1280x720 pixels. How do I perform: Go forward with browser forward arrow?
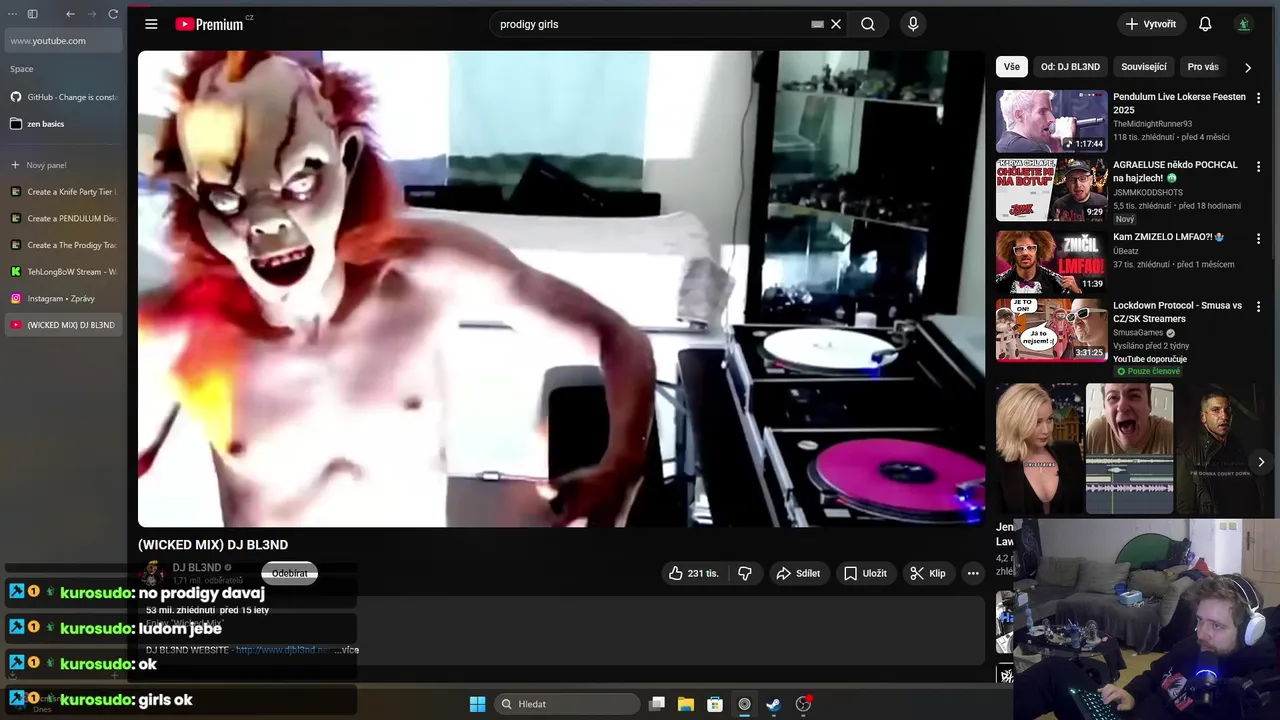92,14
